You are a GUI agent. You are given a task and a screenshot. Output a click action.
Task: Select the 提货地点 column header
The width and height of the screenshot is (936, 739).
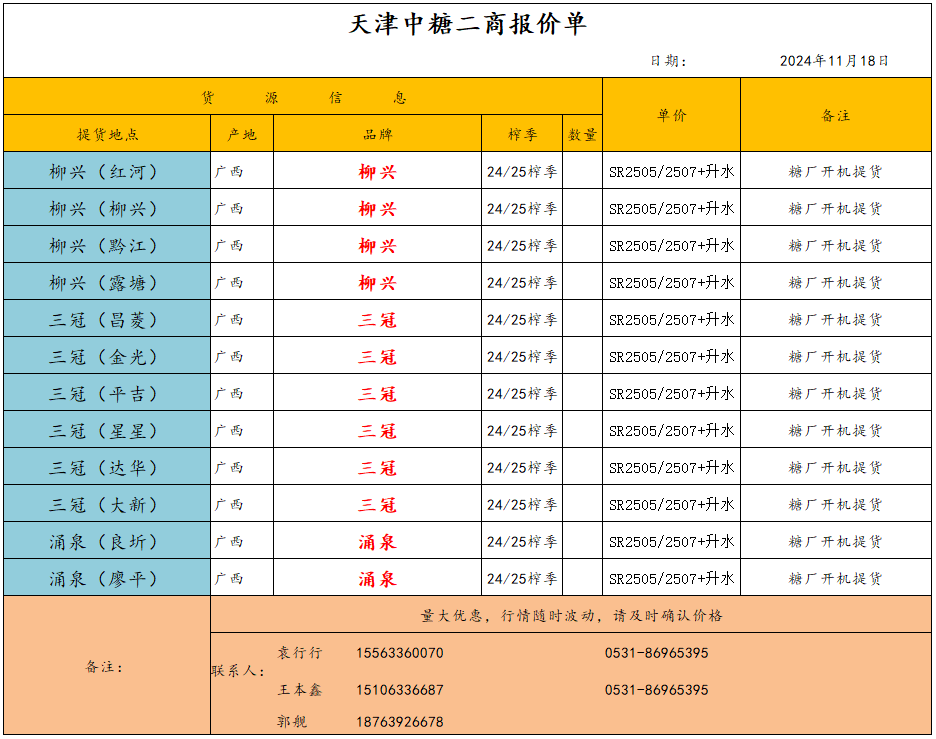point(107,134)
